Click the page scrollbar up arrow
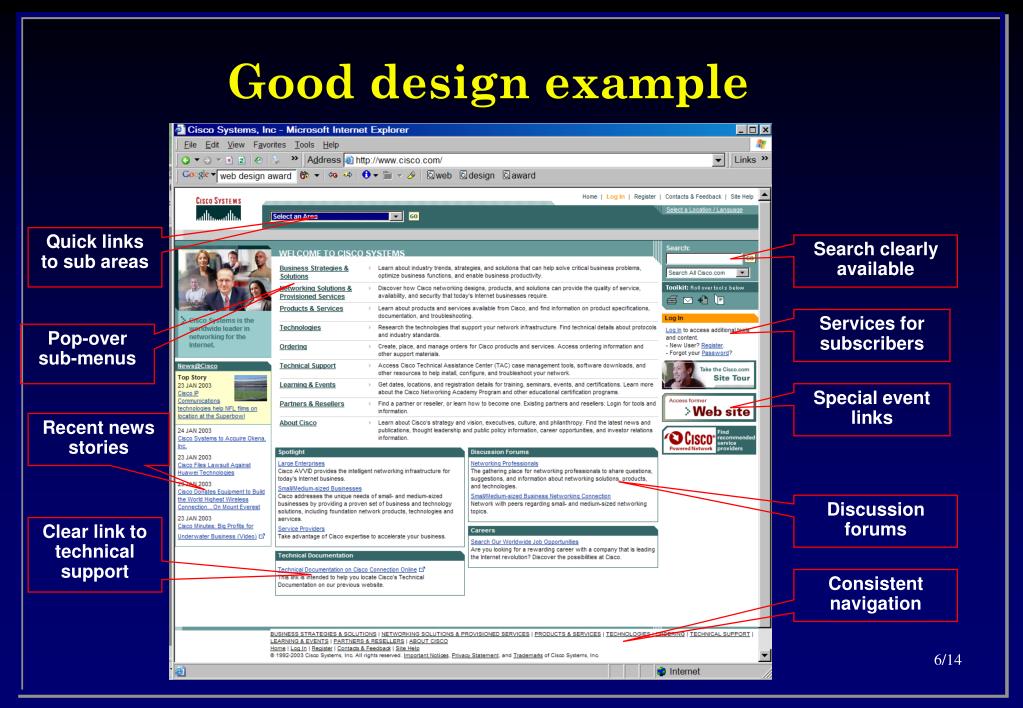The width and height of the screenshot is (1023, 708). tap(765, 194)
